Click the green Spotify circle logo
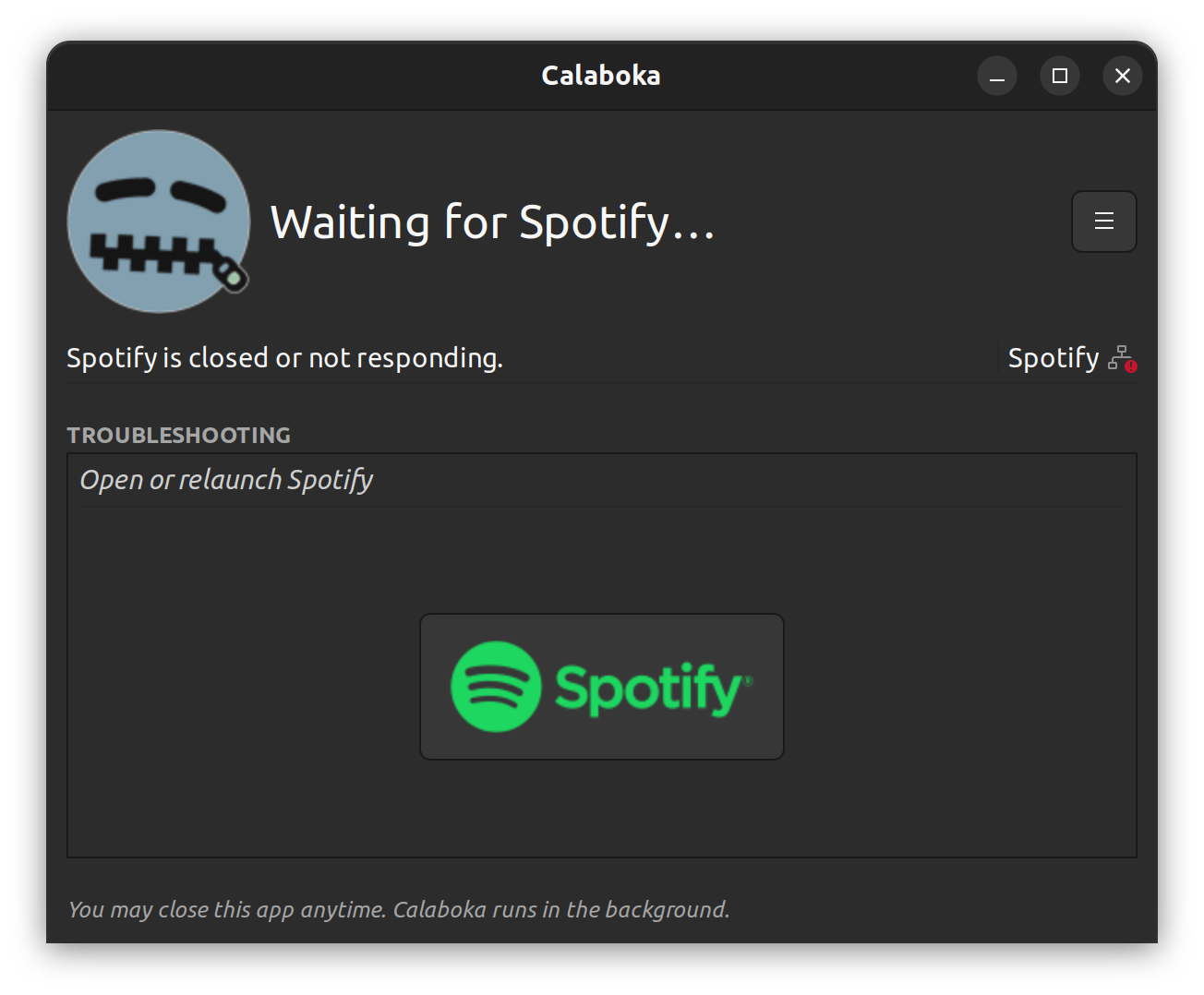This screenshot has width=1204, height=995. [496, 687]
